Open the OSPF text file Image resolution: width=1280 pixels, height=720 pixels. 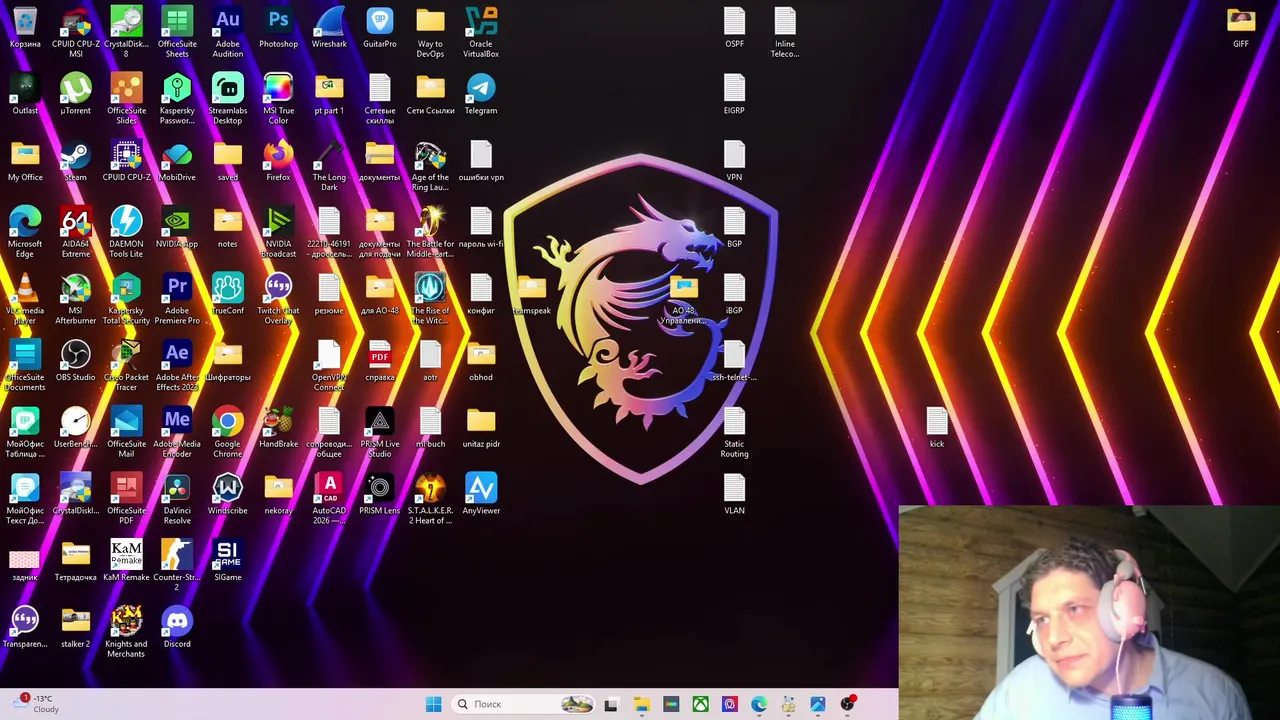pos(734,28)
